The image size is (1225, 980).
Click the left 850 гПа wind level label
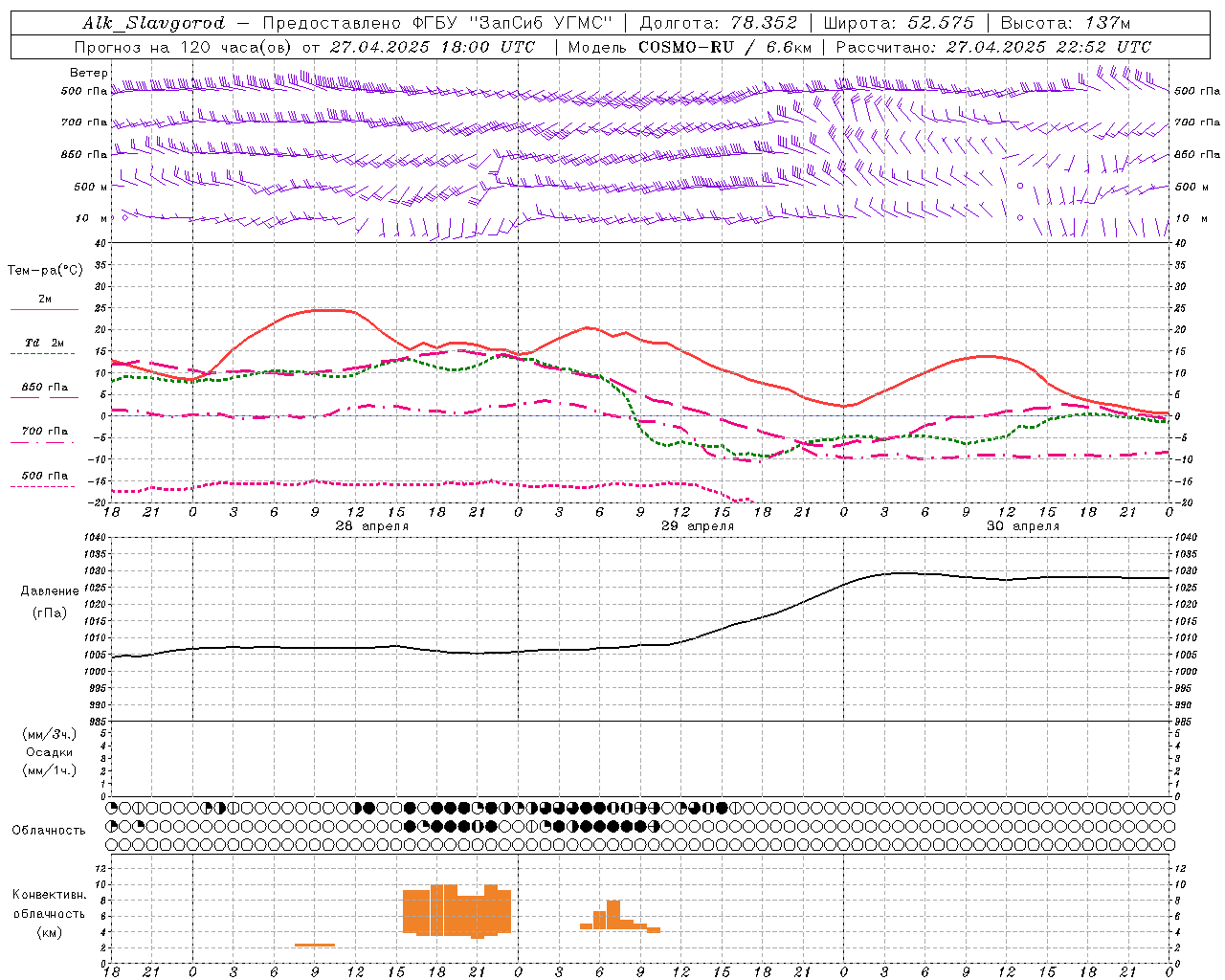[84, 154]
